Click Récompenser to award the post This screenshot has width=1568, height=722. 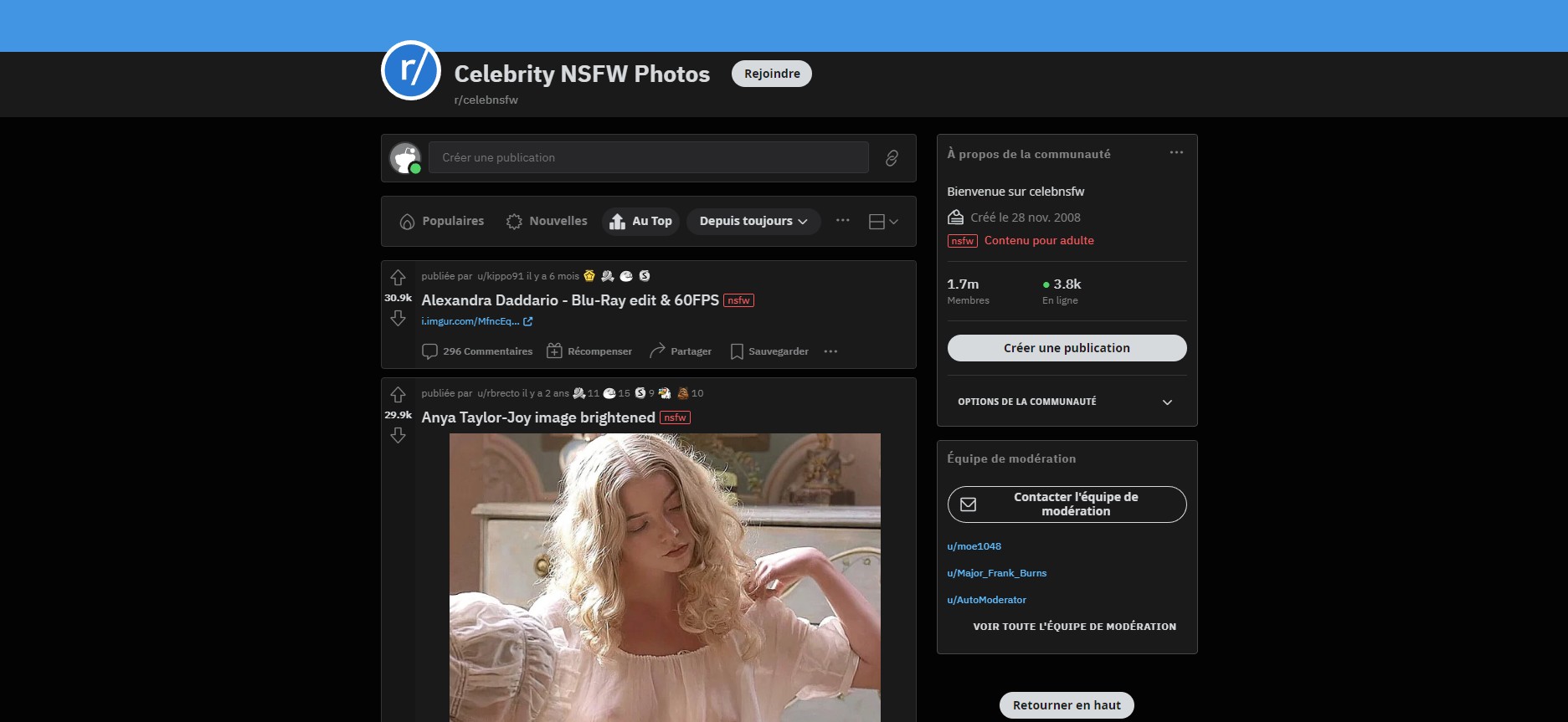click(x=589, y=351)
